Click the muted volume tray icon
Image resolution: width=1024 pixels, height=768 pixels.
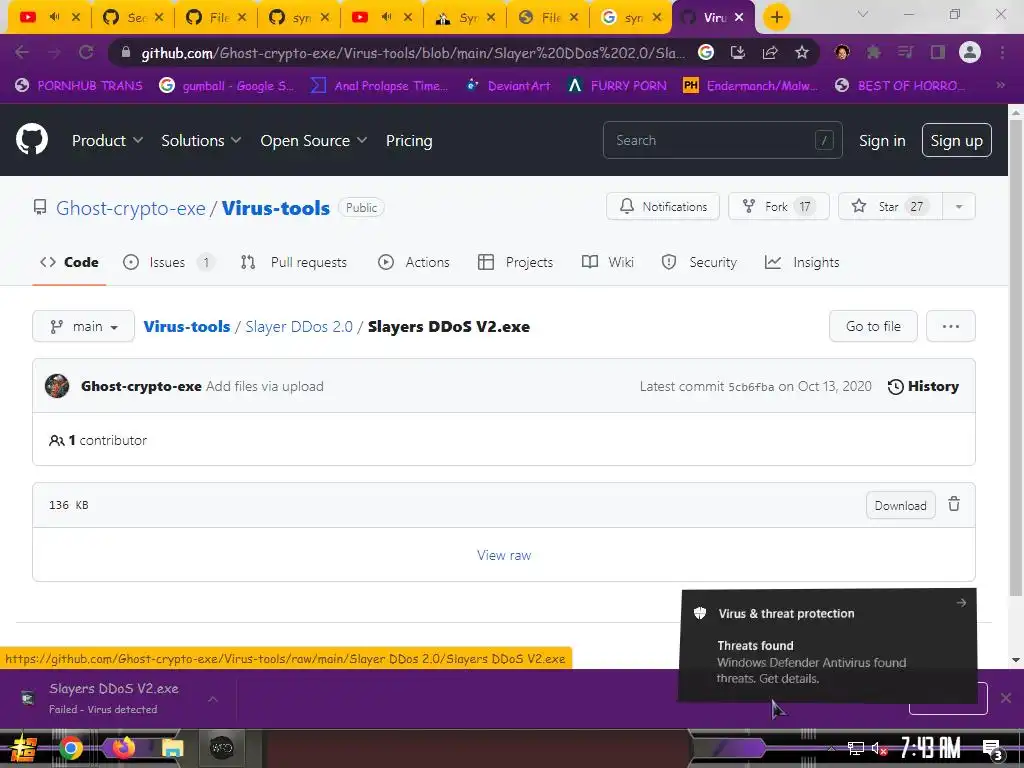coord(878,749)
